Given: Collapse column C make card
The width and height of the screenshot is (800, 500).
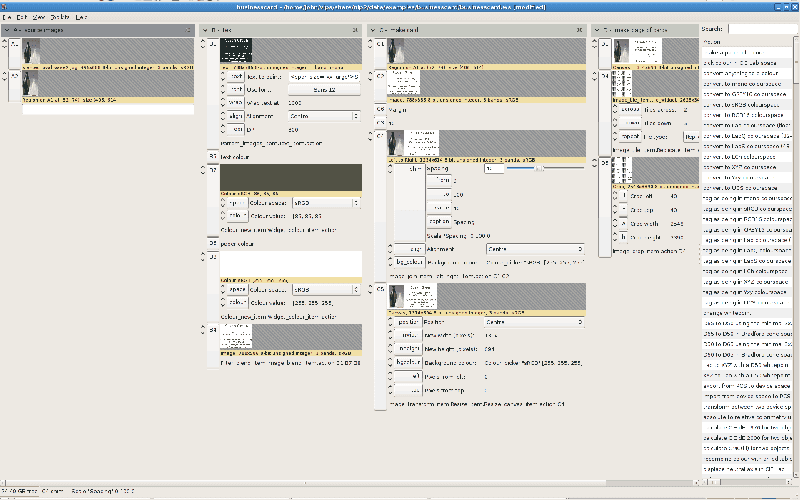Looking at the screenshot, I should click(372, 31).
